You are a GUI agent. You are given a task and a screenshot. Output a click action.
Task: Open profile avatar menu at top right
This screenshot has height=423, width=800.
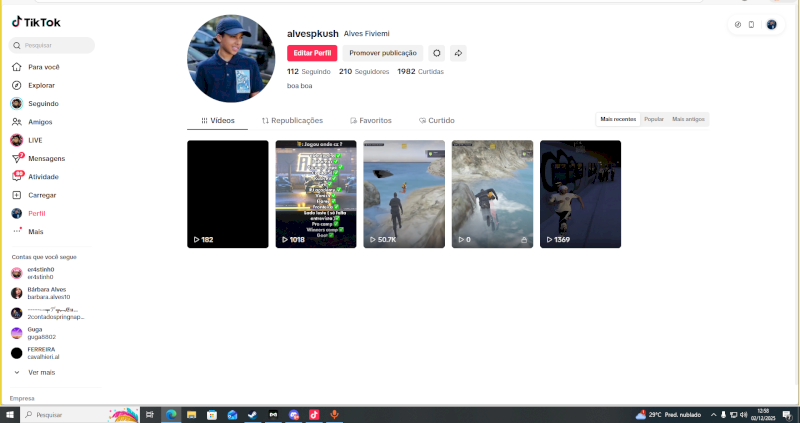[772, 25]
